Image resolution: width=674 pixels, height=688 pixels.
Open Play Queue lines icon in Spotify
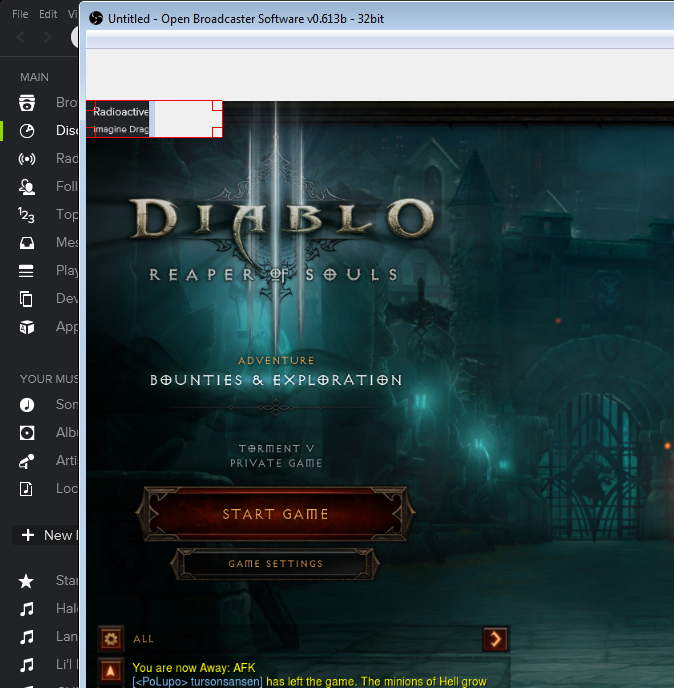(x=26, y=271)
